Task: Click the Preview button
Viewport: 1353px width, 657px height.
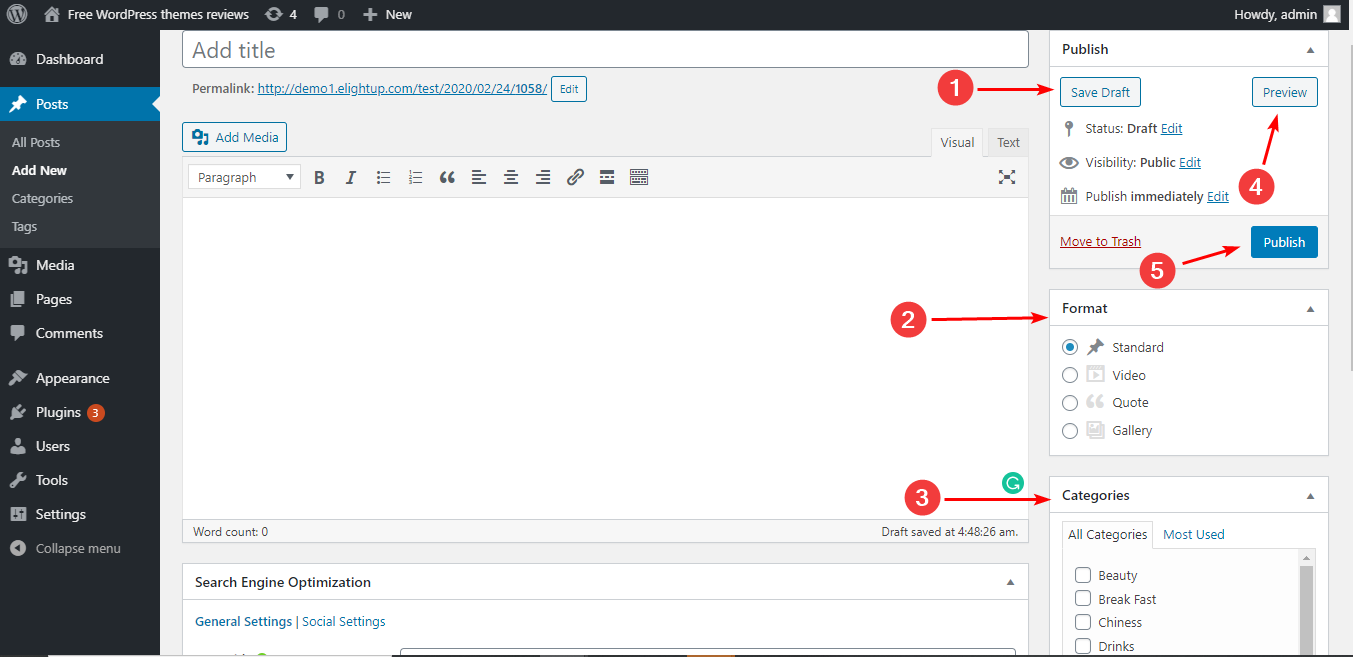Action: [1285, 92]
